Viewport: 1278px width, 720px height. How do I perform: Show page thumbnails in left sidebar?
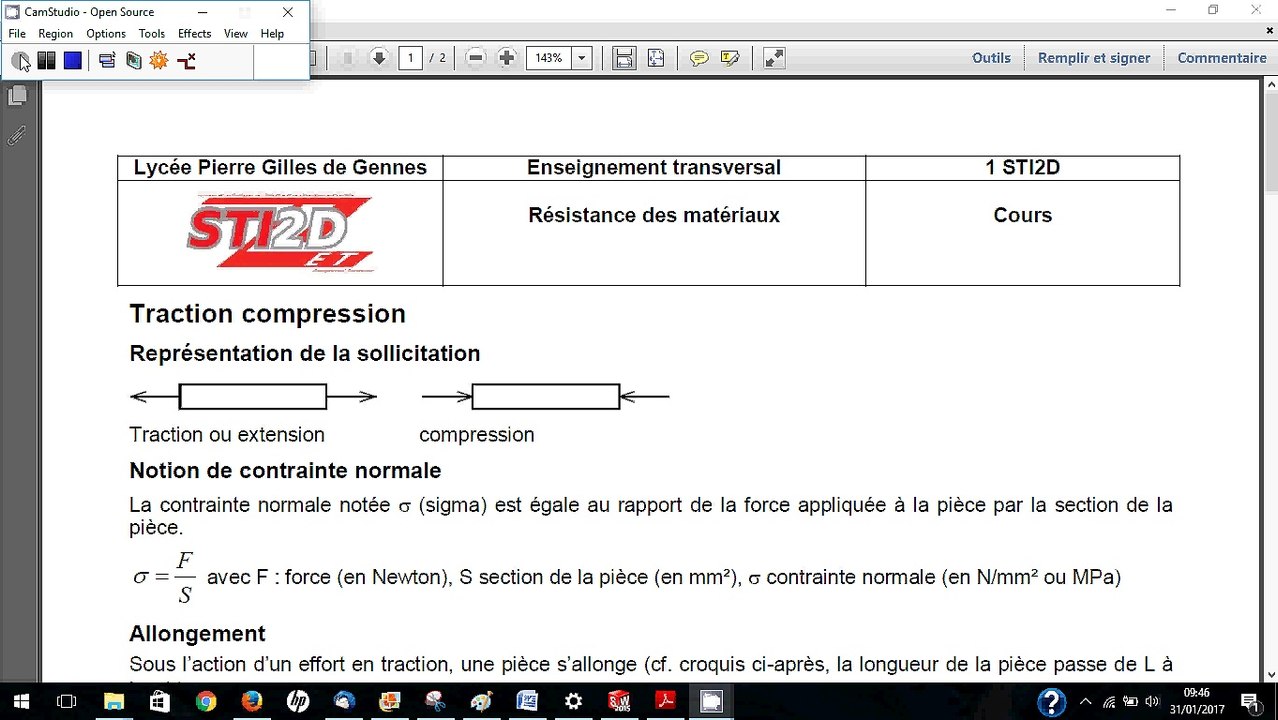coord(17,96)
